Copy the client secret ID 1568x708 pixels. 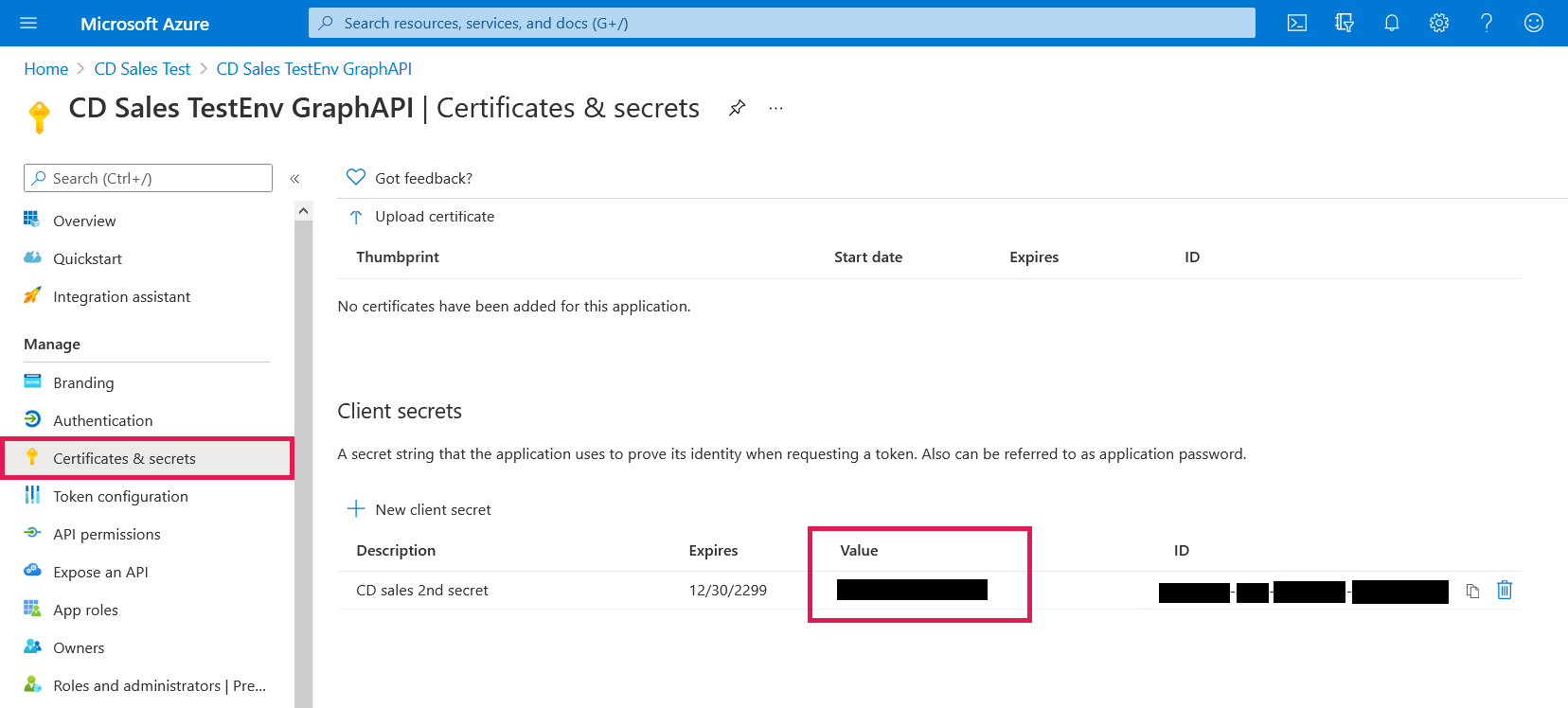pos(1472,591)
